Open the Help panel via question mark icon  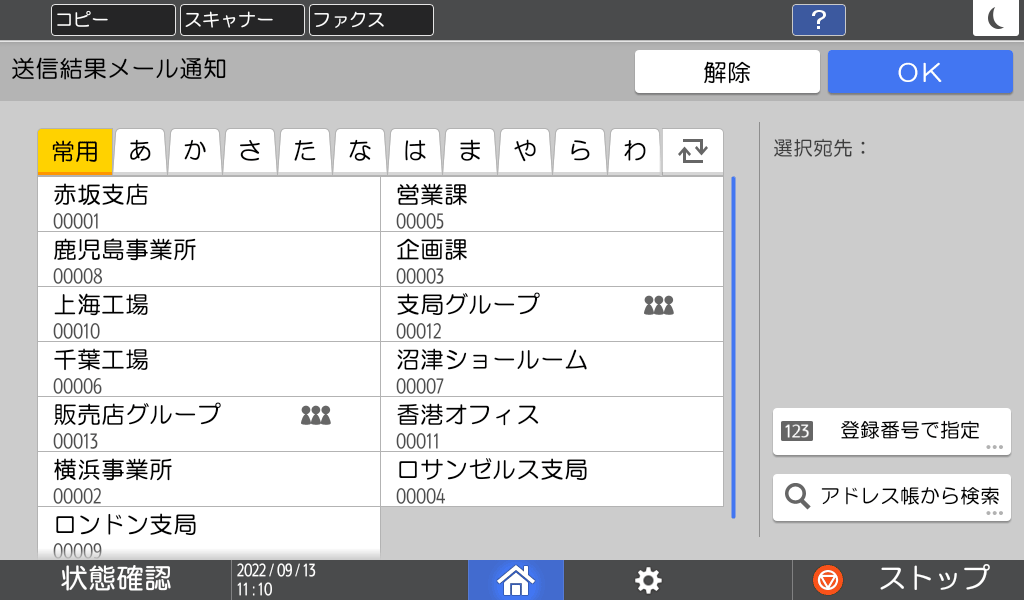pos(818,20)
